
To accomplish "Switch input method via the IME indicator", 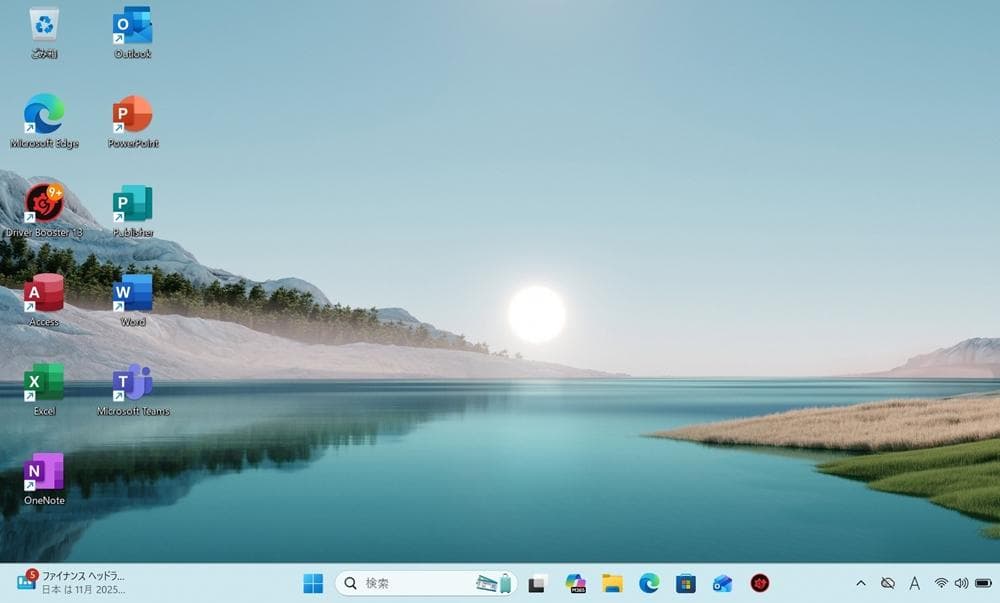I will 913,582.
